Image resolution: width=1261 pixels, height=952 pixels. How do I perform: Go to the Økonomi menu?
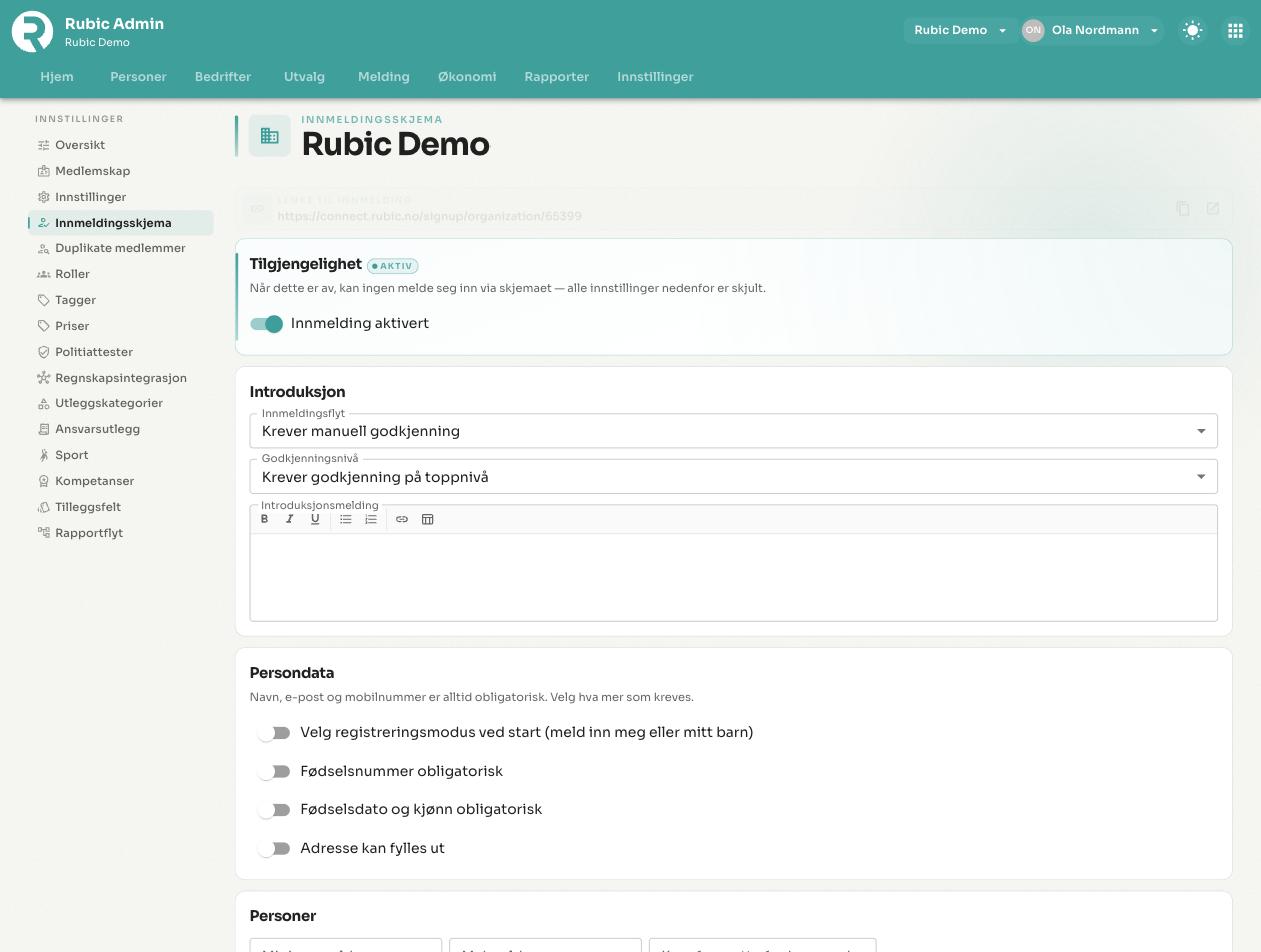pyautogui.click(x=467, y=77)
